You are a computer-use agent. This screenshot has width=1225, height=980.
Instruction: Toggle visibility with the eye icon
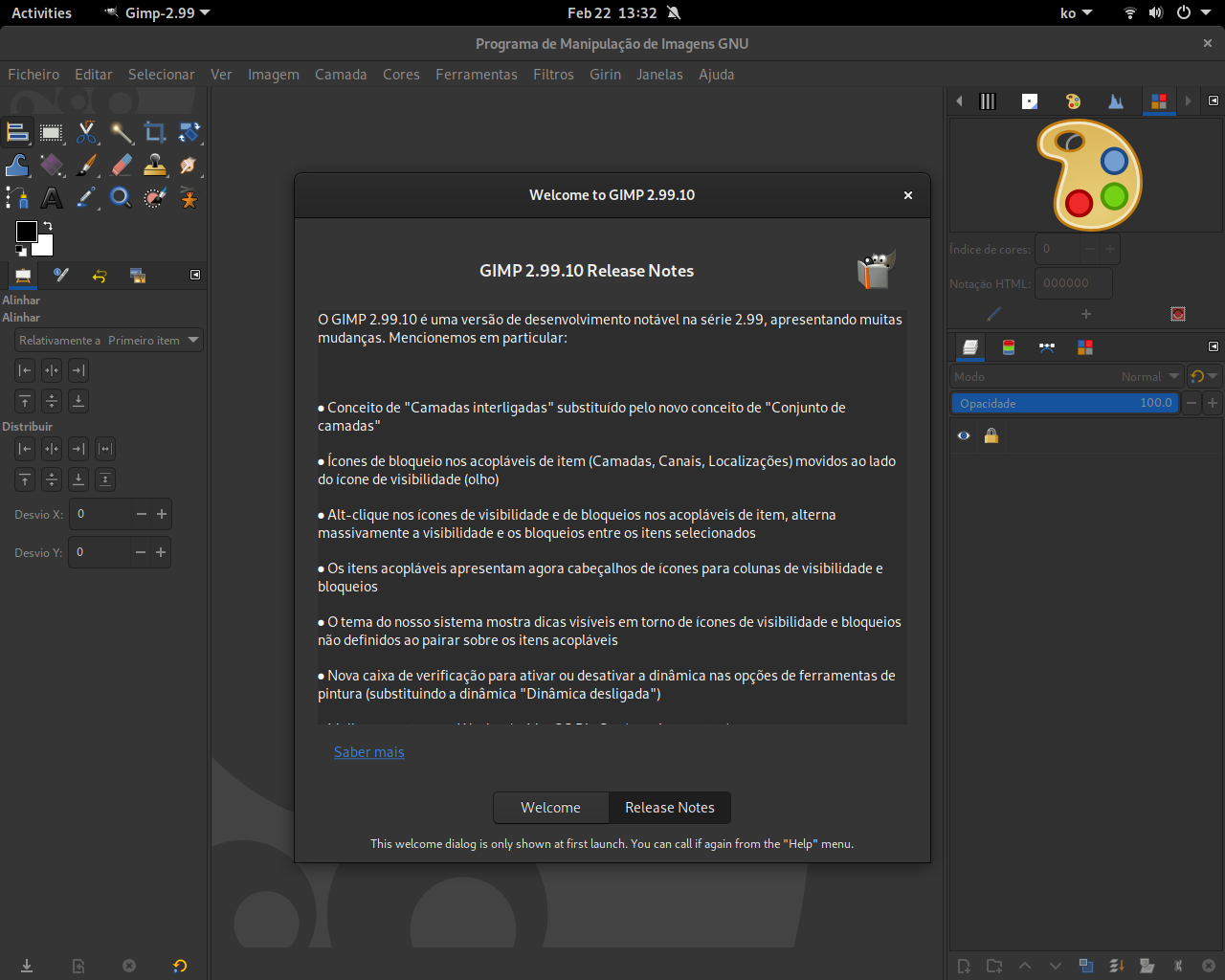pos(964,435)
